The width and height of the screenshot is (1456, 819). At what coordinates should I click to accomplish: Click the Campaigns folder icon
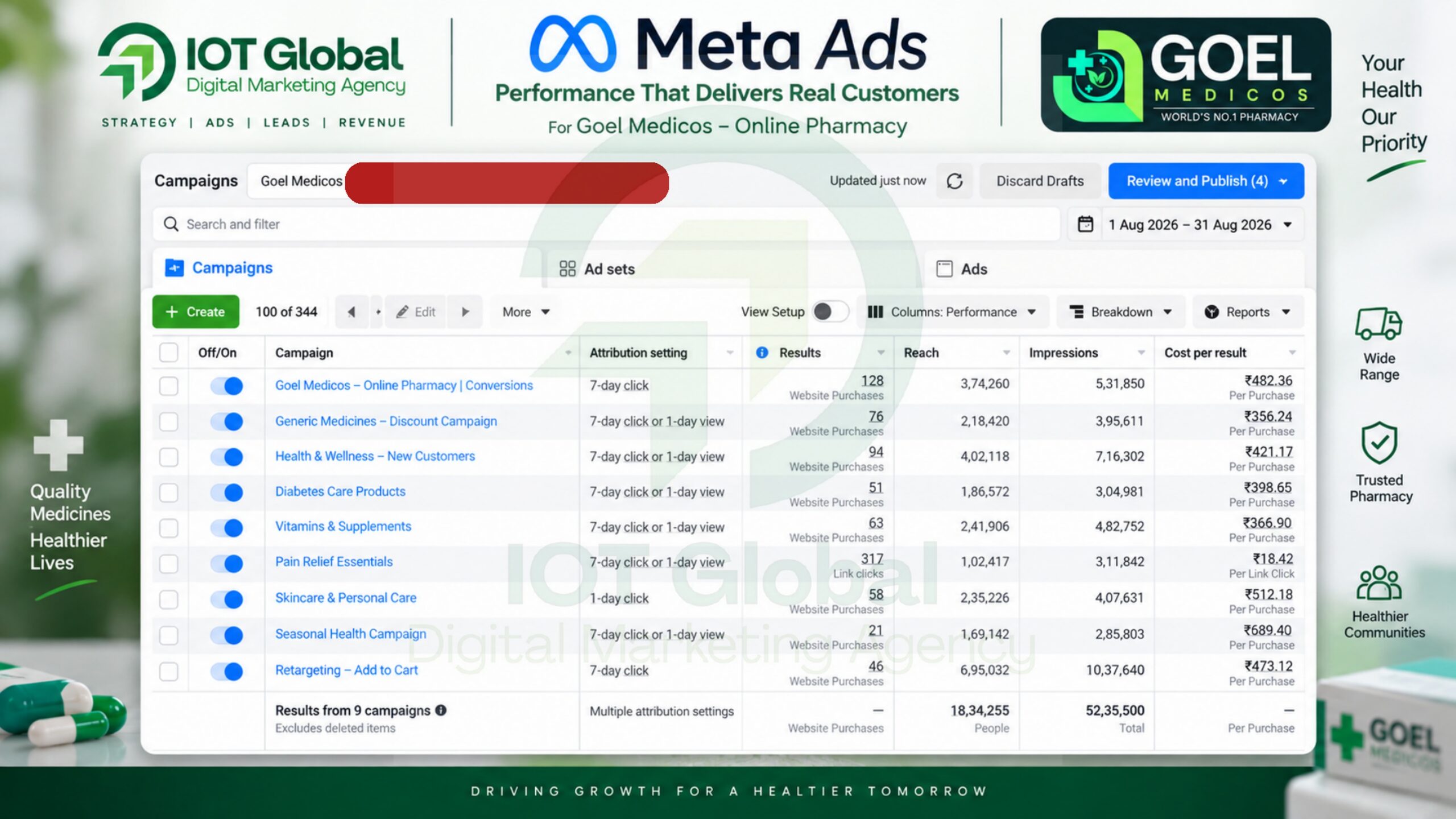pos(174,267)
